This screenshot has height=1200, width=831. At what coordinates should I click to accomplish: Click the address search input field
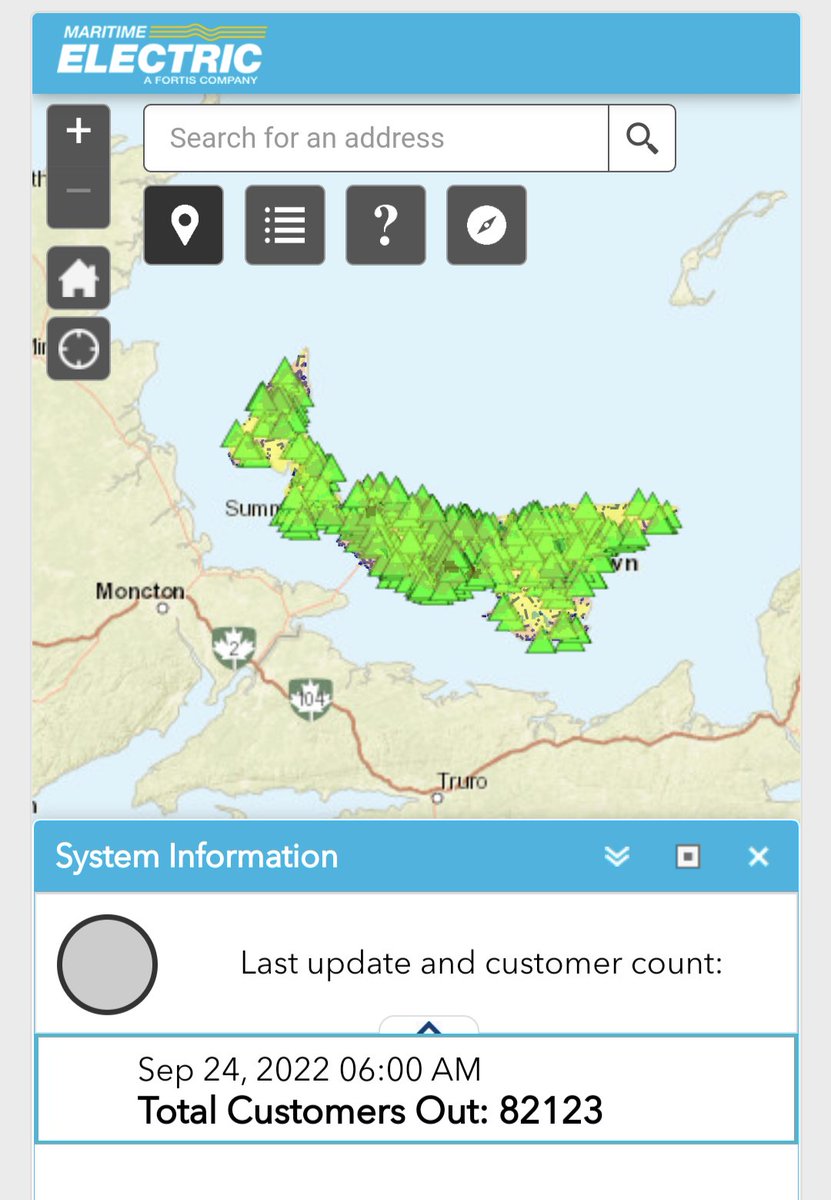coord(375,138)
